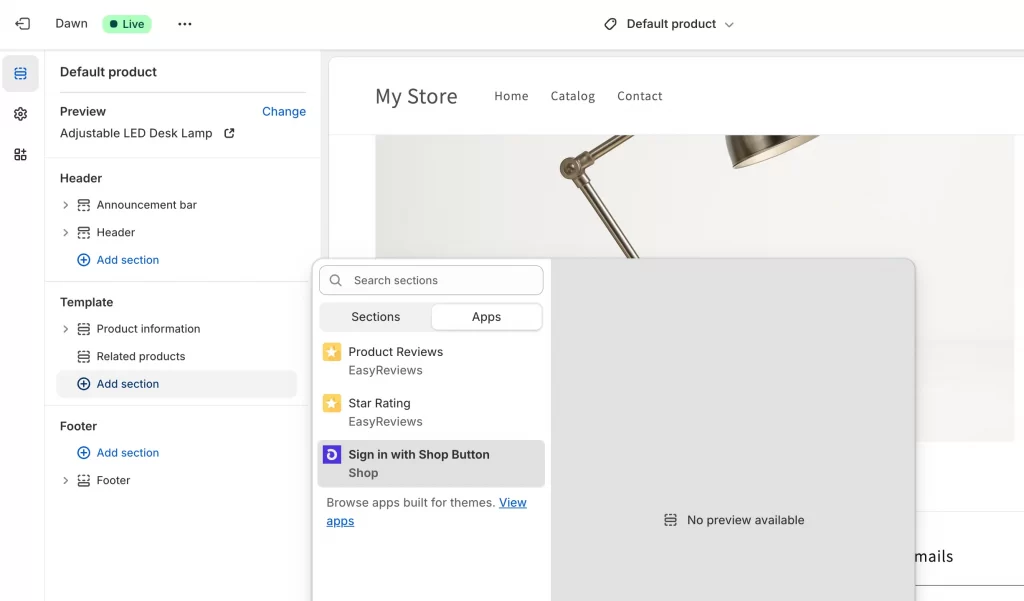Select the Announcement bar section icon
Image resolution: width=1024 pixels, height=601 pixels.
[84, 205]
